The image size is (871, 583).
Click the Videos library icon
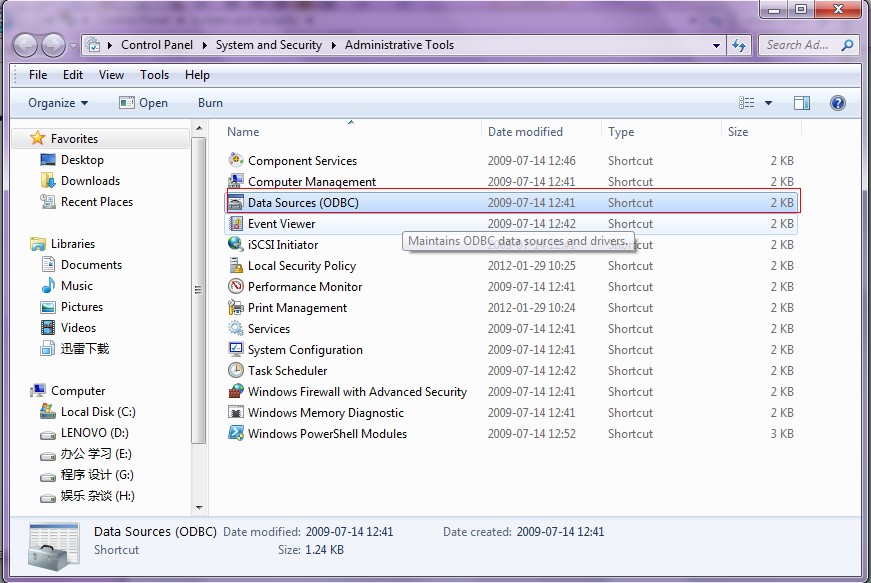(48, 328)
